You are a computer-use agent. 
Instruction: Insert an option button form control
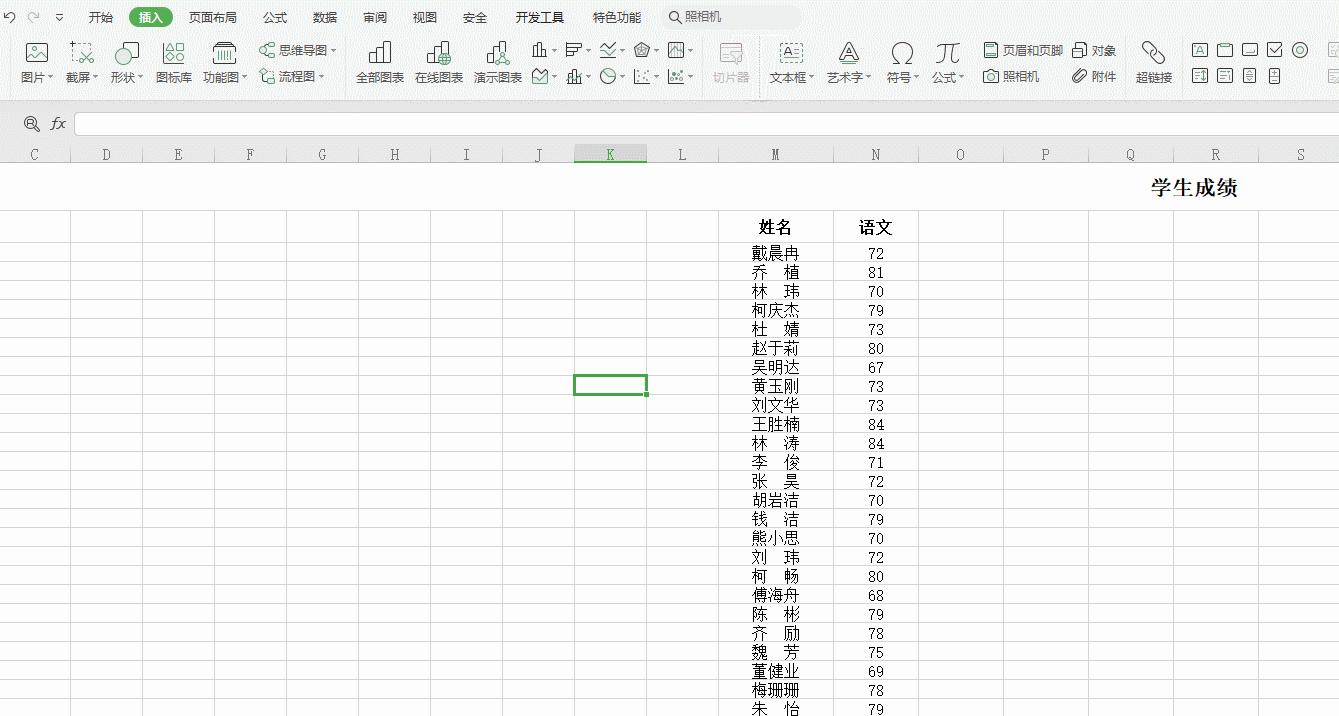point(1299,50)
